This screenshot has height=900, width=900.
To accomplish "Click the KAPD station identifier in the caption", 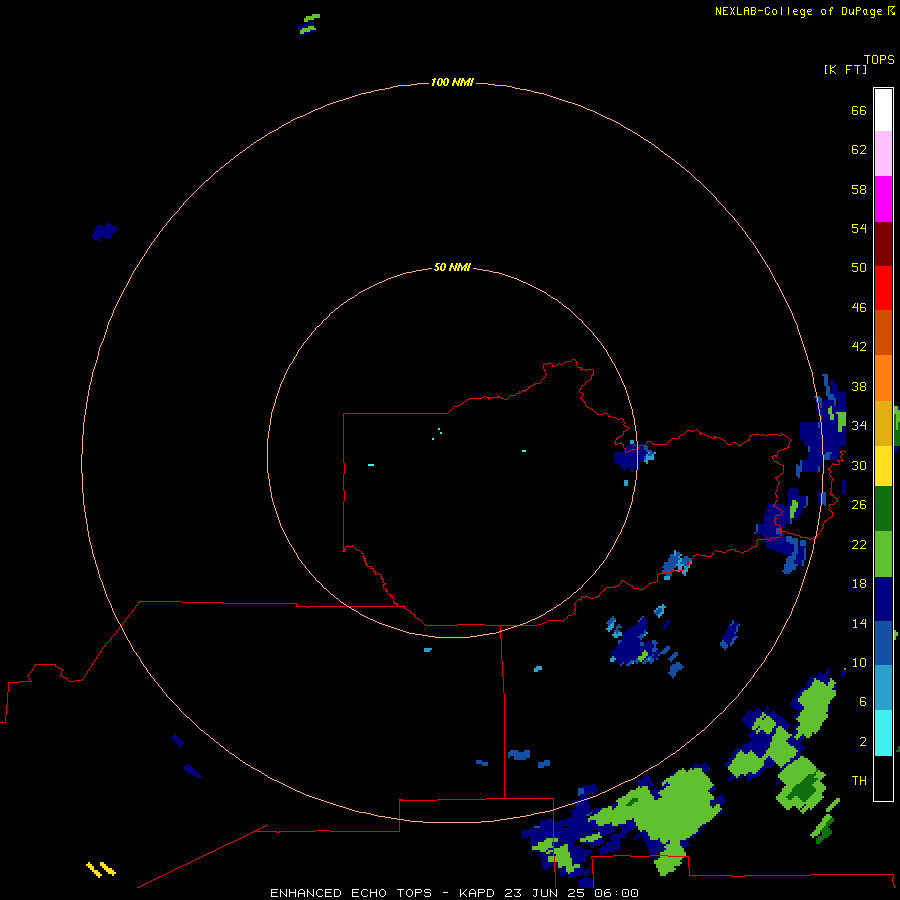I will point(478,893).
